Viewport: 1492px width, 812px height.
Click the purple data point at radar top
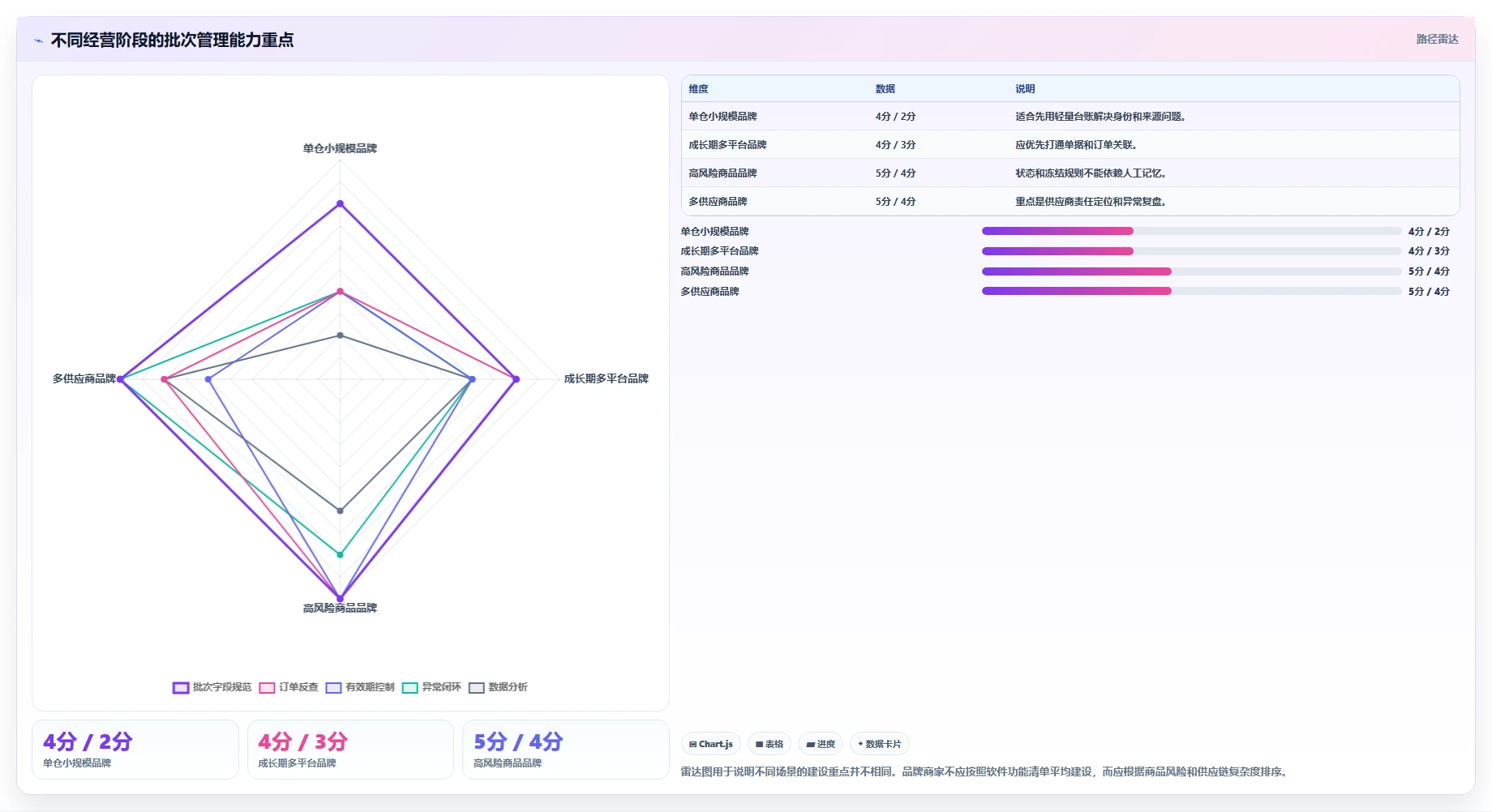[x=340, y=203]
